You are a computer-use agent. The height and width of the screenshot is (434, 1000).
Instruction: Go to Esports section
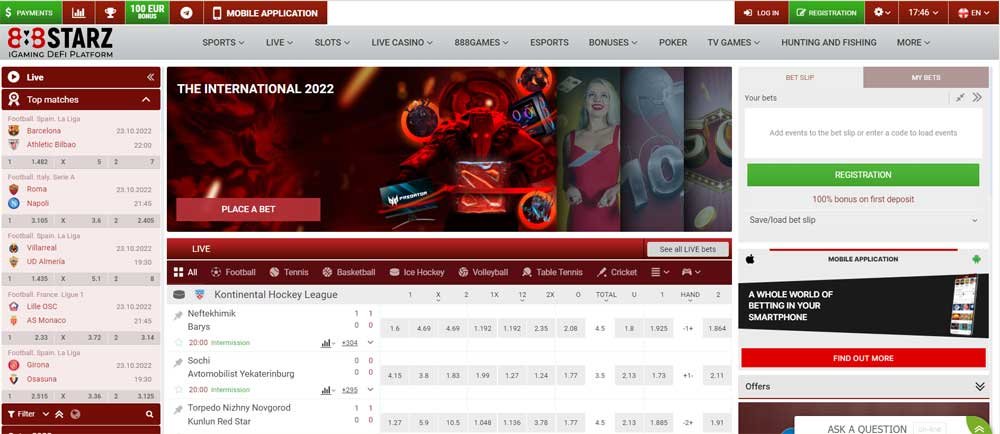click(x=549, y=43)
